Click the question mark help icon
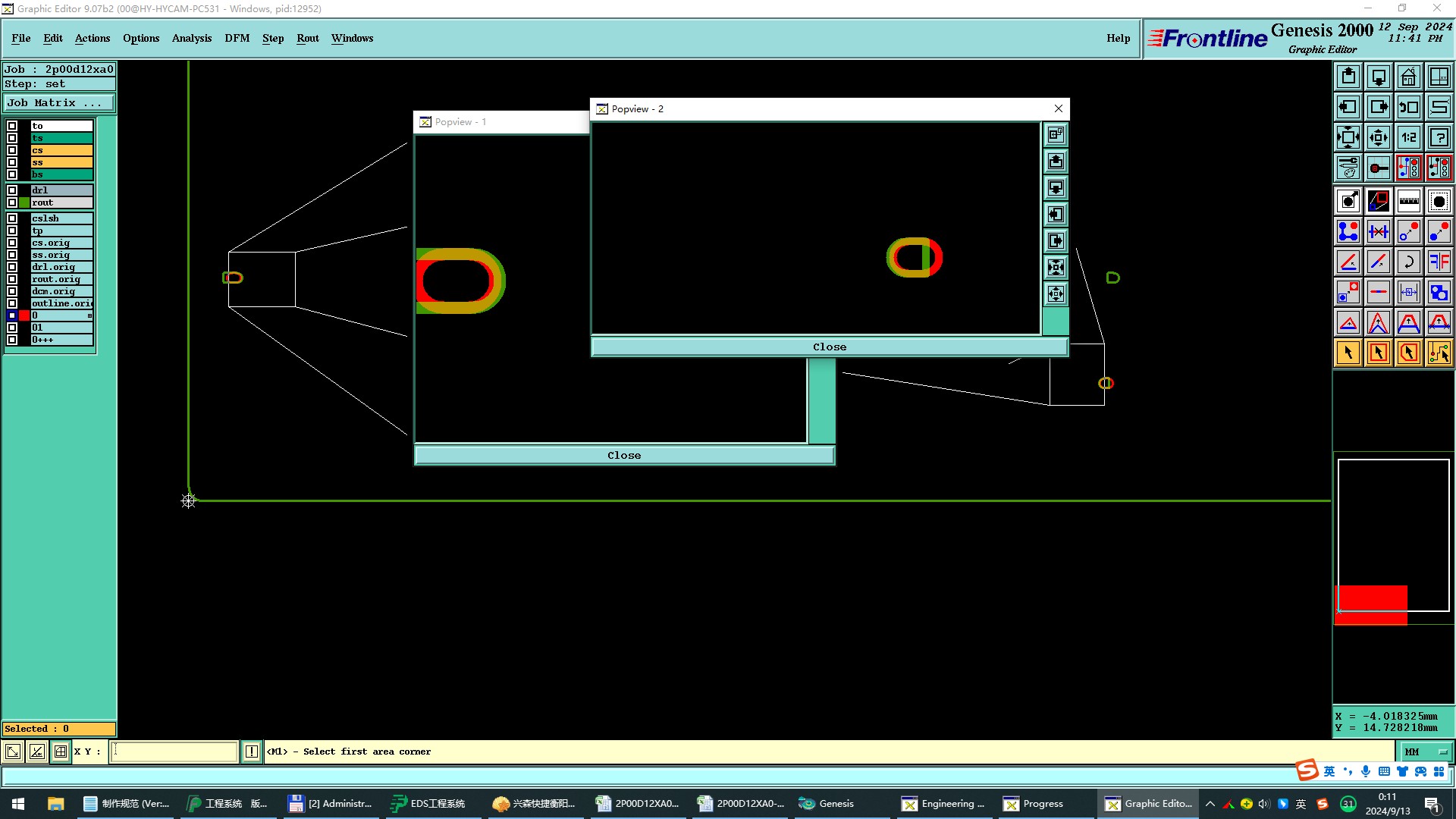 point(1439,137)
